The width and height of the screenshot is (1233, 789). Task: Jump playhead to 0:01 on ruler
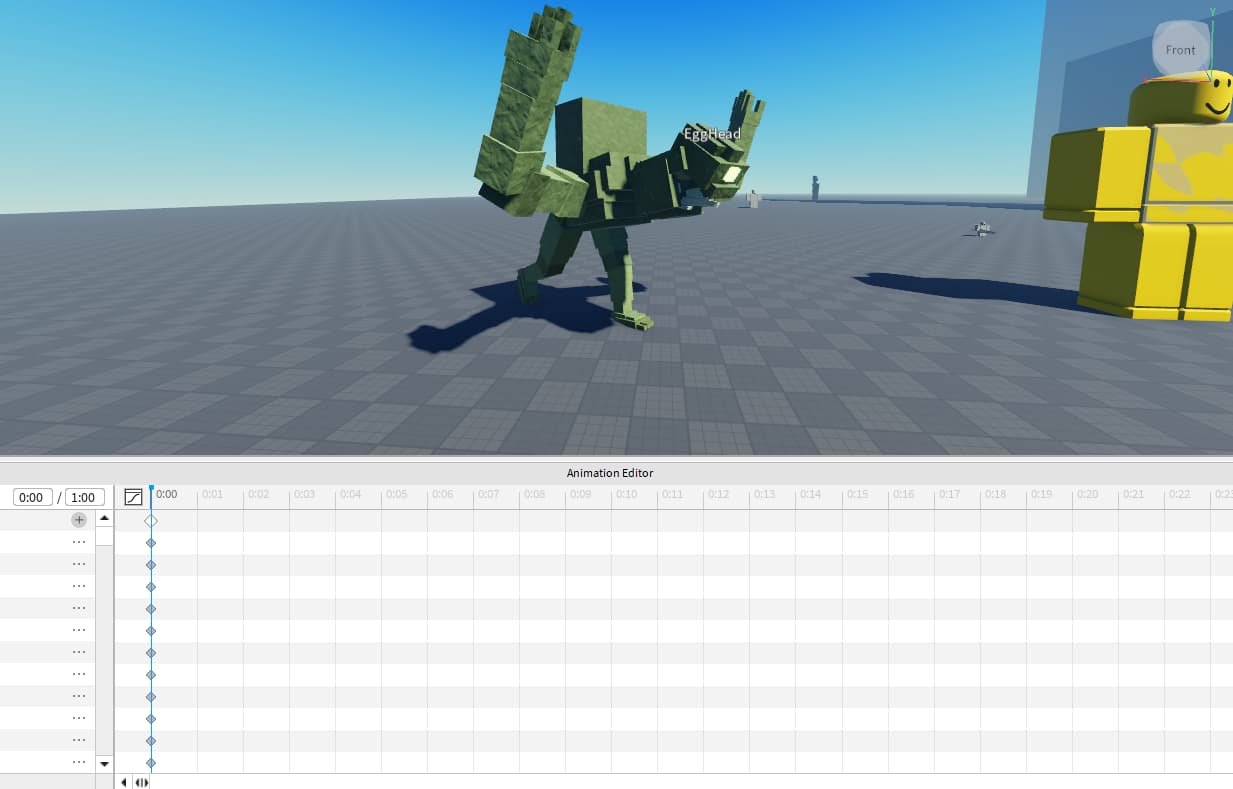coord(212,494)
